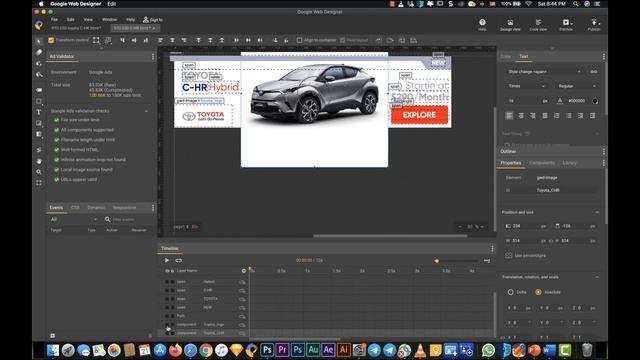Image resolution: width=640 pixels, height=360 pixels.
Task: Click the ID field containing Toyota_CHR
Action: pos(565,190)
